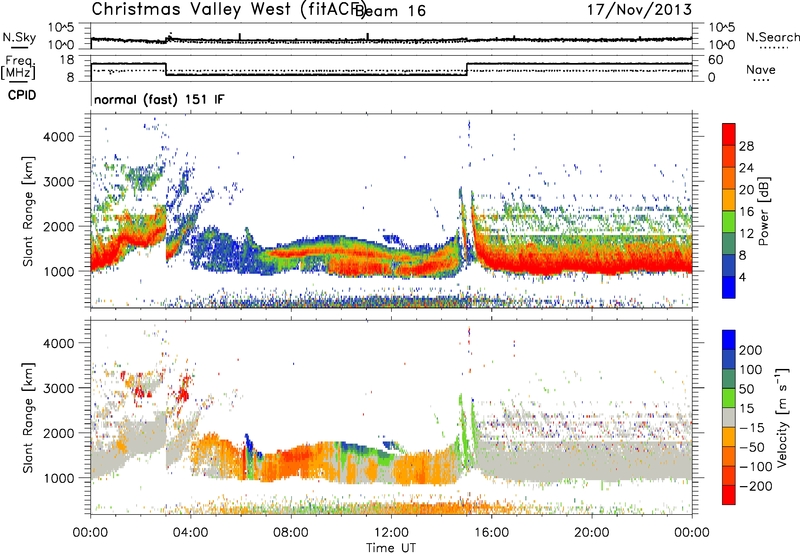
Task: Click the 'Beam 16' label
Action: point(390,11)
